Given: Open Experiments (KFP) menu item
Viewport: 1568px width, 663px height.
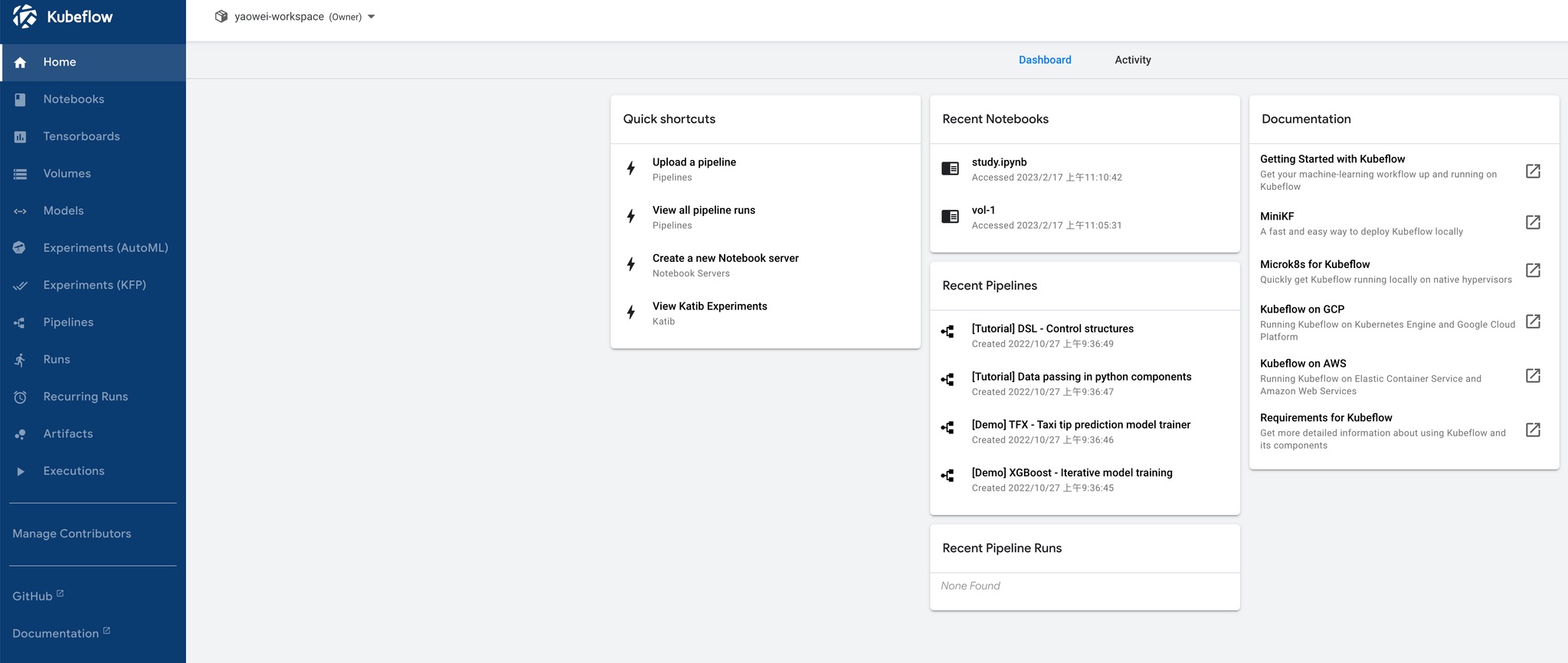Looking at the screenshot, I should (x=93, y=286).
